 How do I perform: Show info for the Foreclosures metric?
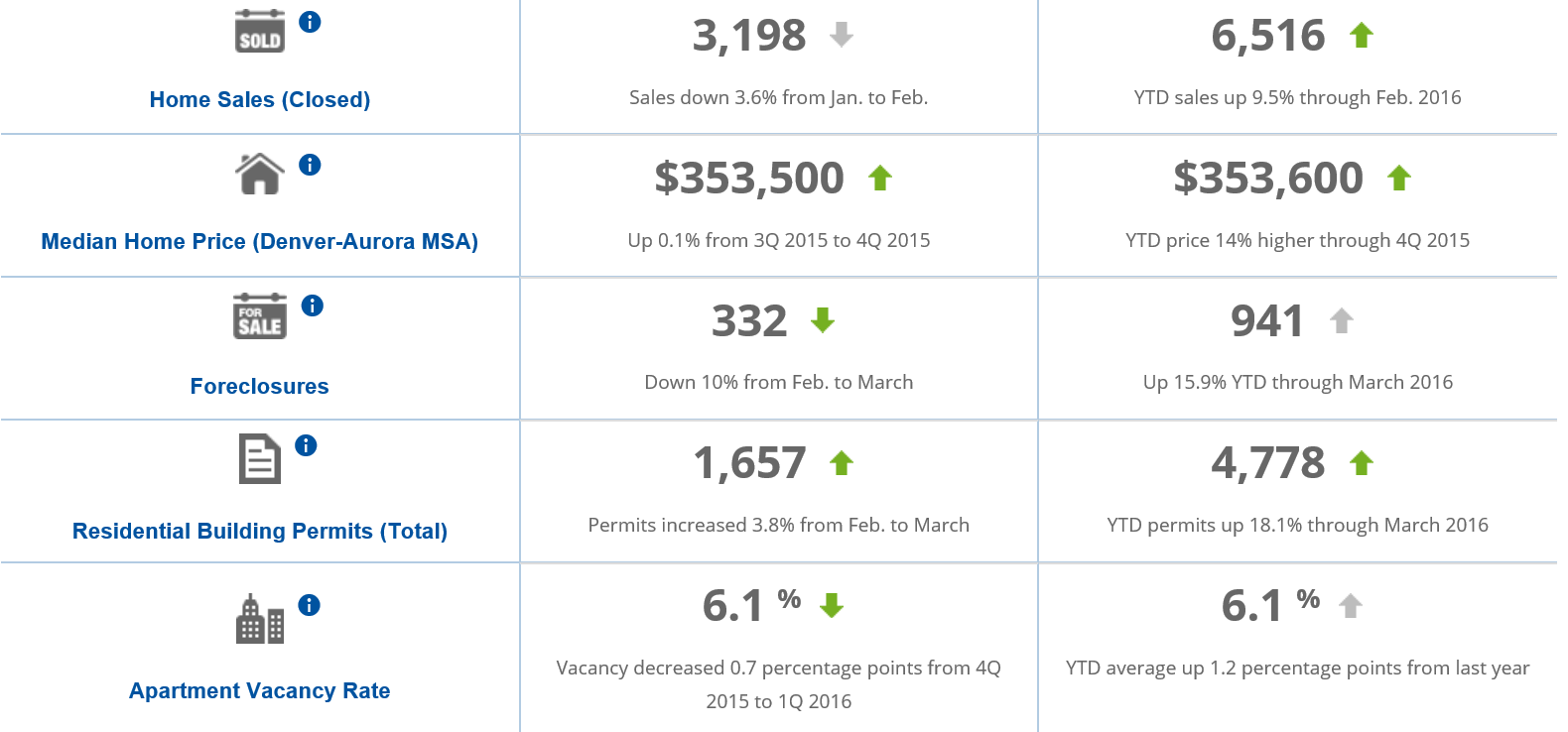tap(313, 305)
